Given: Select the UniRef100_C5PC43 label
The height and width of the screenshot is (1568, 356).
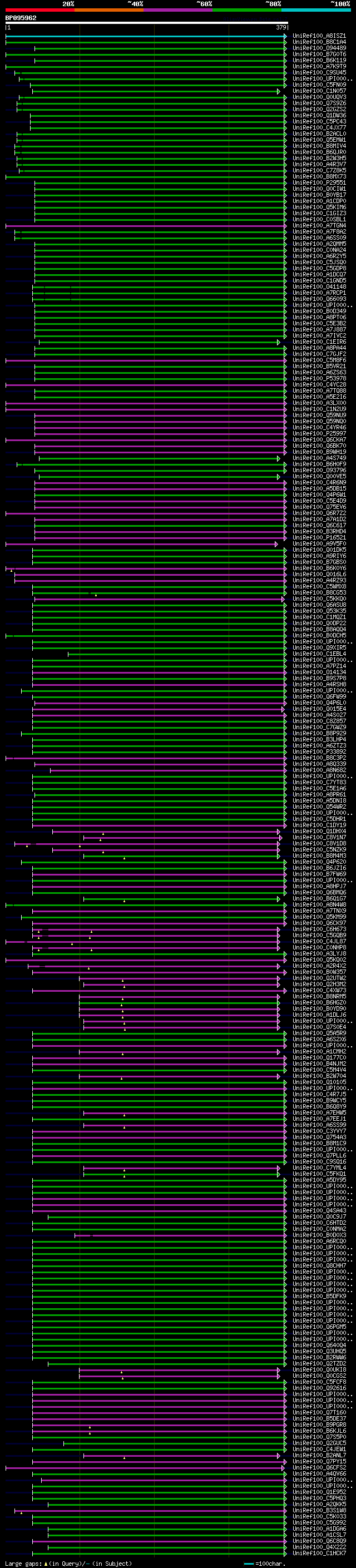Looking at the screenshot, I should pos(319,122).
